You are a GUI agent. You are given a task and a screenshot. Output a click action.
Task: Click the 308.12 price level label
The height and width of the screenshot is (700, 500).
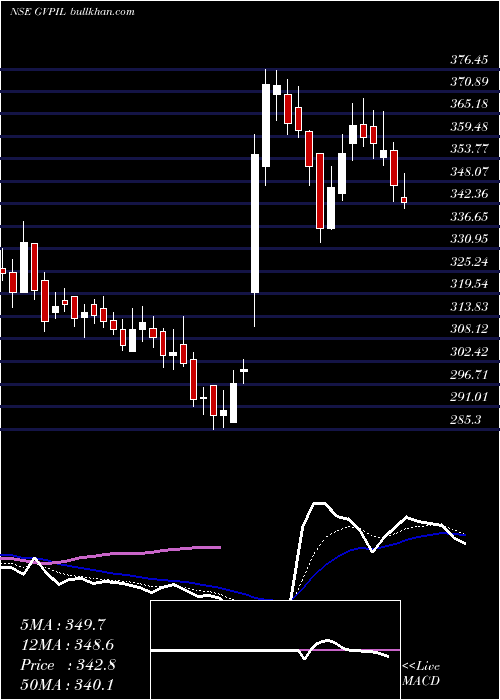click(x=469, y=329)
